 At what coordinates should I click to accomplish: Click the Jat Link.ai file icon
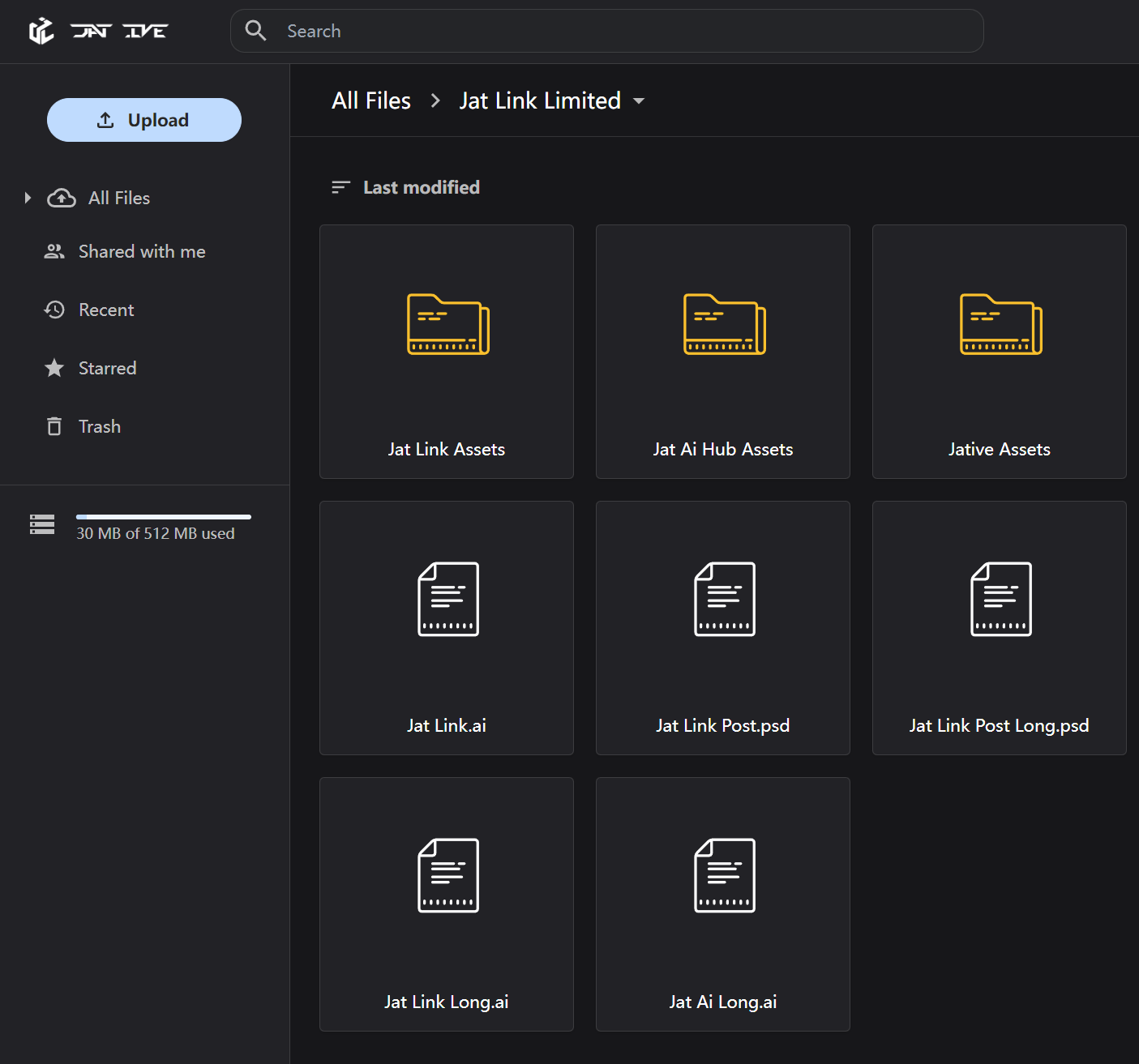(448, 599)
